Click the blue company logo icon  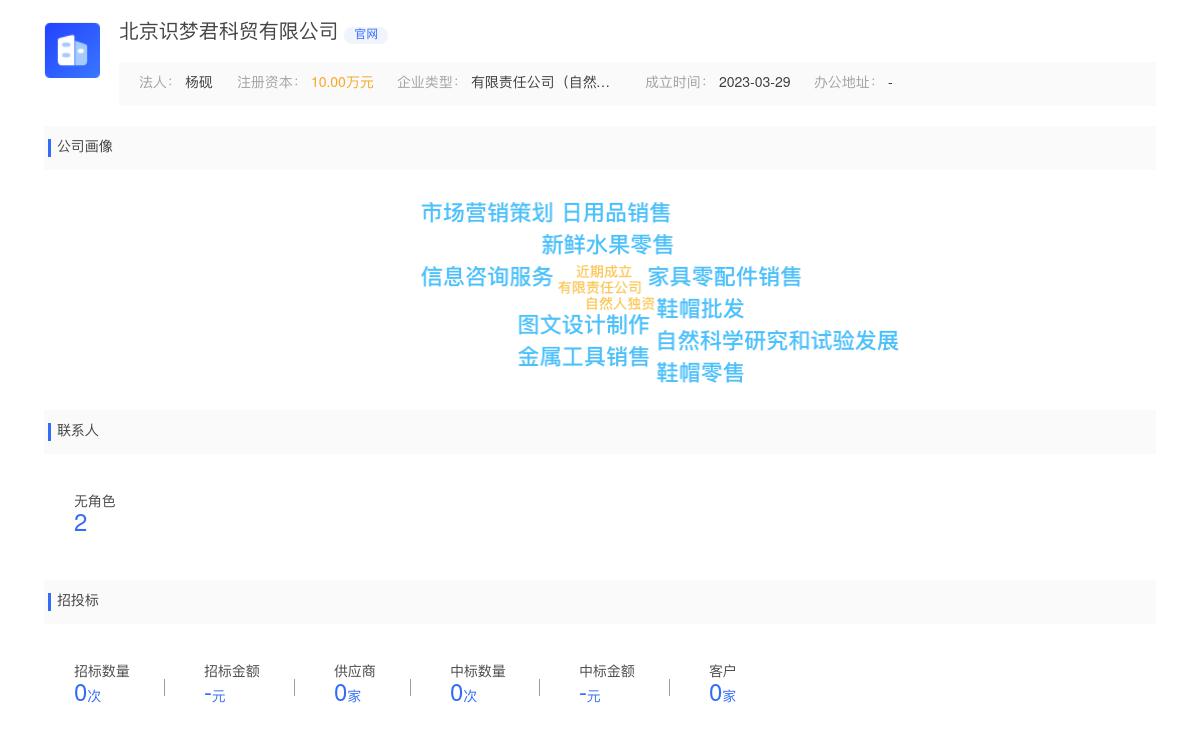point(72,50)
